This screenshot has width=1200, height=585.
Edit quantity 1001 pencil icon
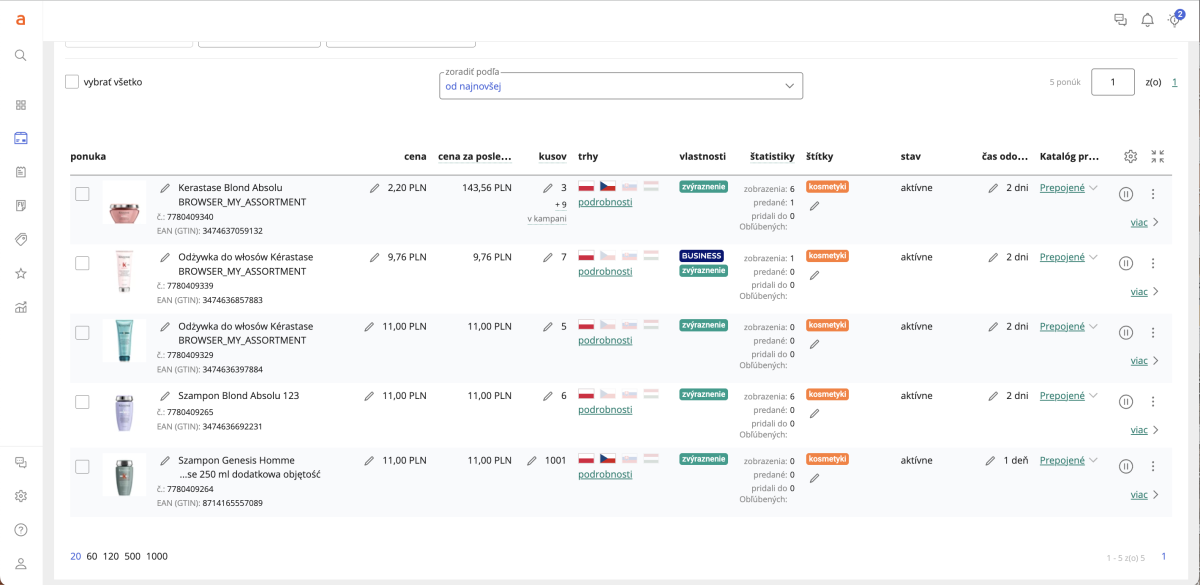pyautogui.click(x=533, y=461)
